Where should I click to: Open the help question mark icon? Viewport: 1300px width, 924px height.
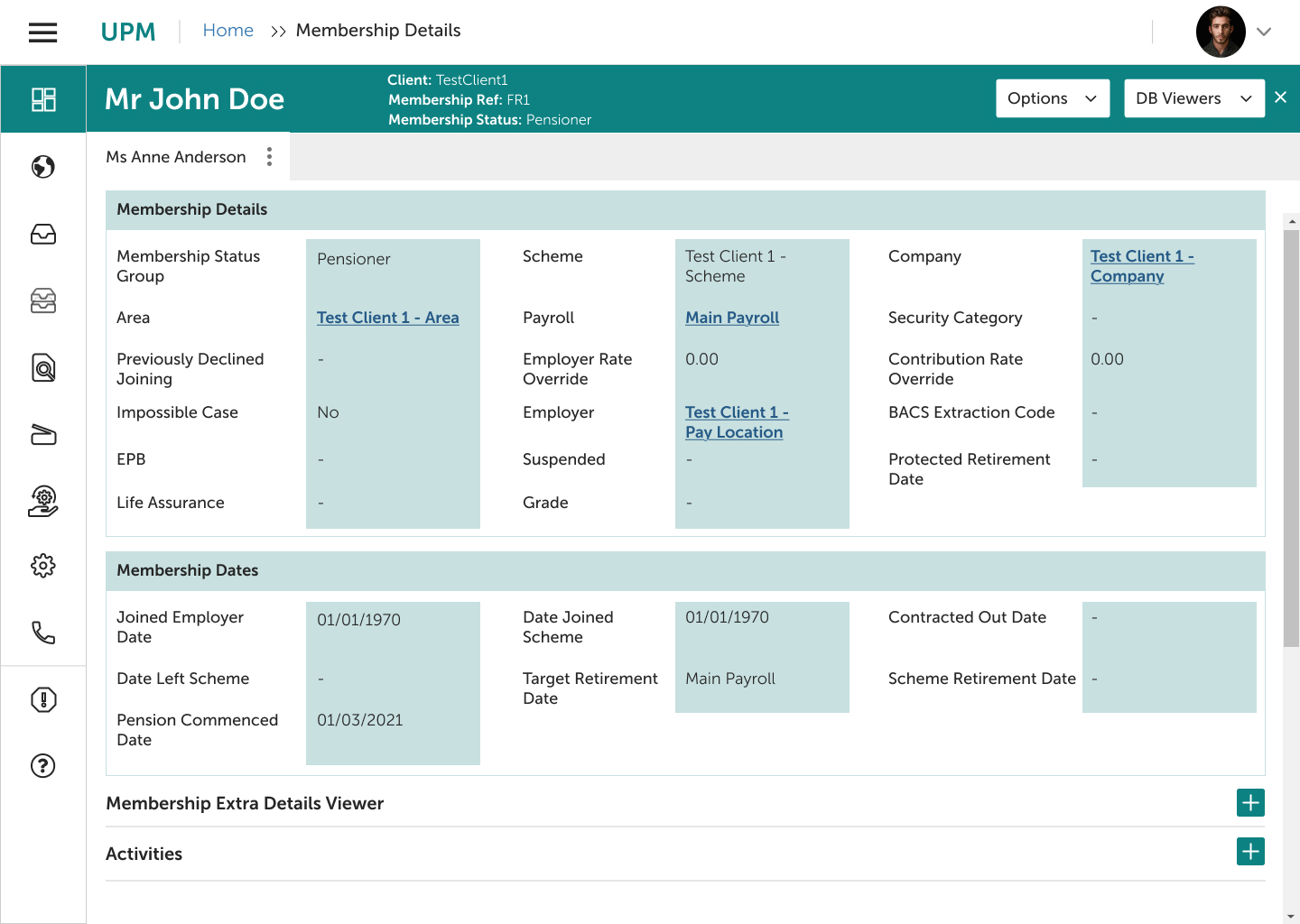(42, 766)
